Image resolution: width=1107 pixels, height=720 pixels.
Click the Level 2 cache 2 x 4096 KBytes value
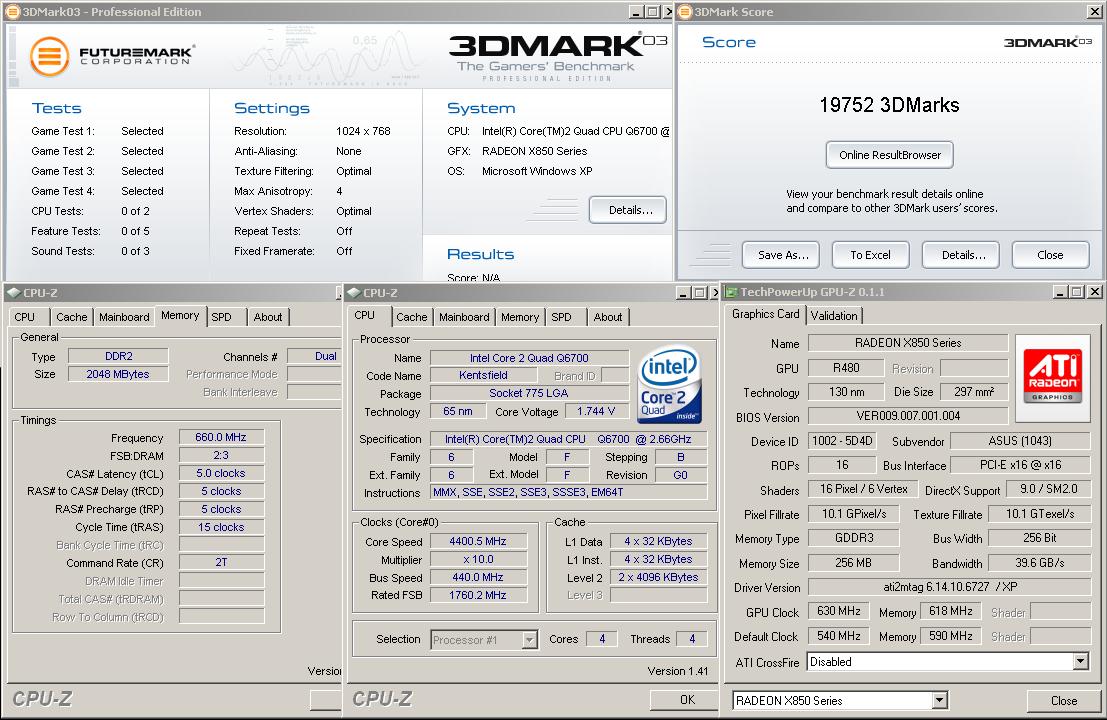(x=659, y=577)
